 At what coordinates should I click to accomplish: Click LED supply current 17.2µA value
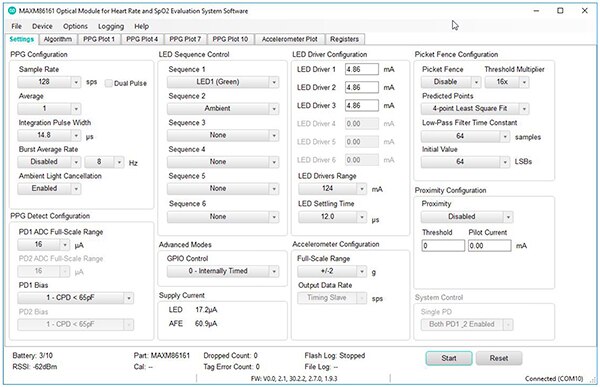pos(206,310)
